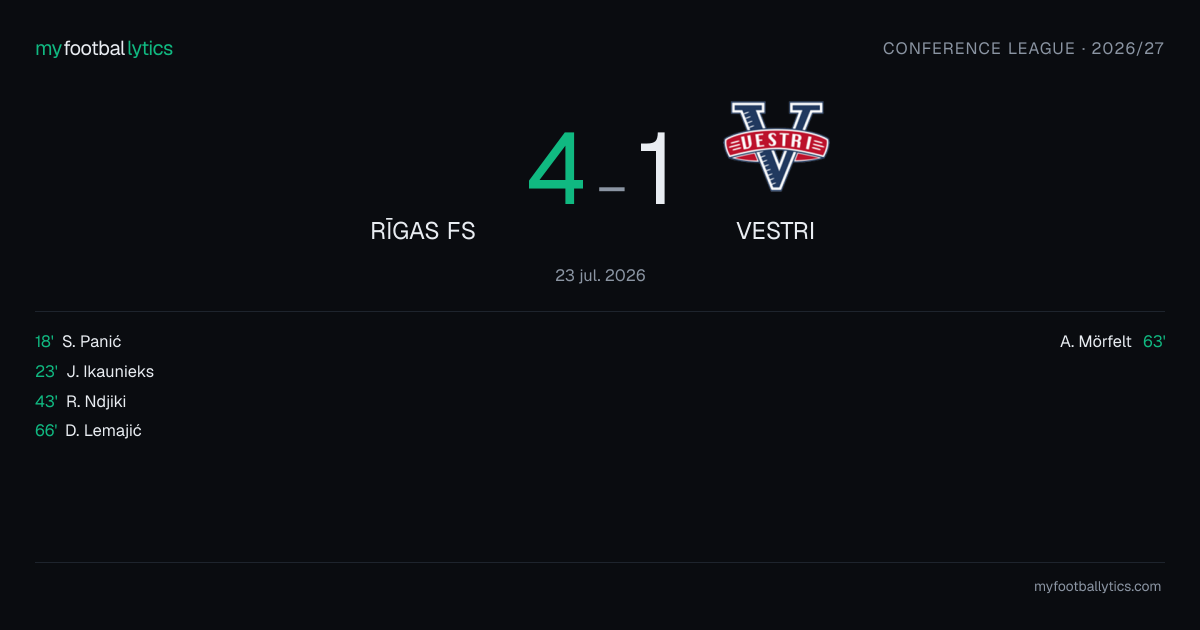Click scorer J. Ikaunieks
Viewport: 1200px width, 630px height.
point(110,371)
